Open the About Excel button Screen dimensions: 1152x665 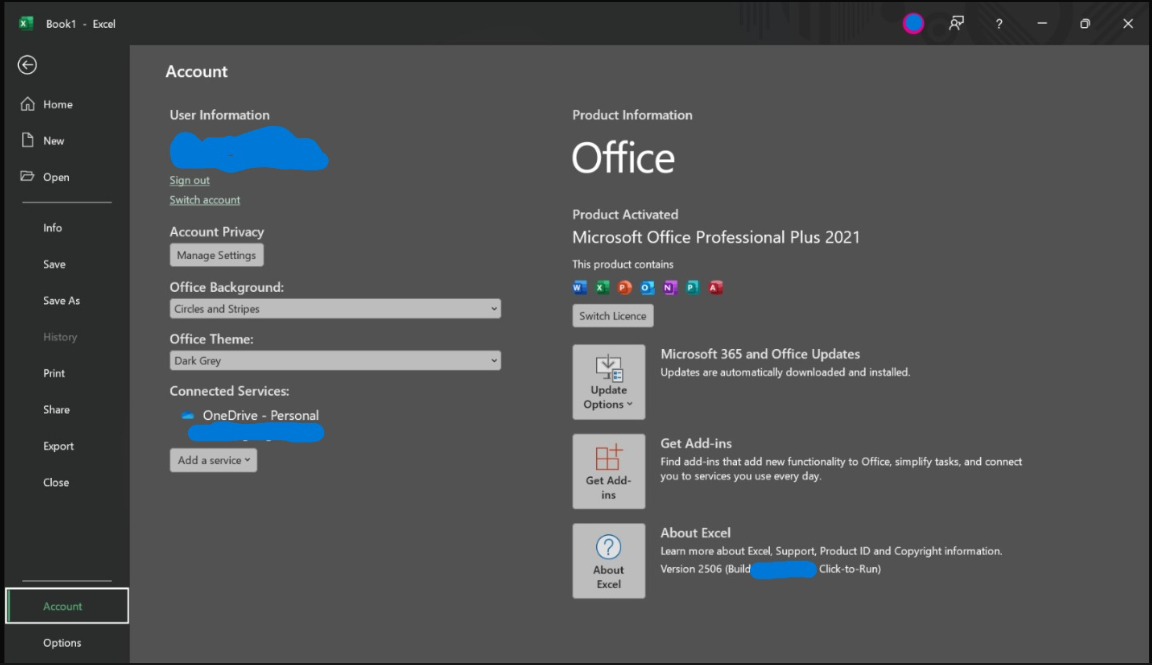pyautogui.click(x=609, y=561)
